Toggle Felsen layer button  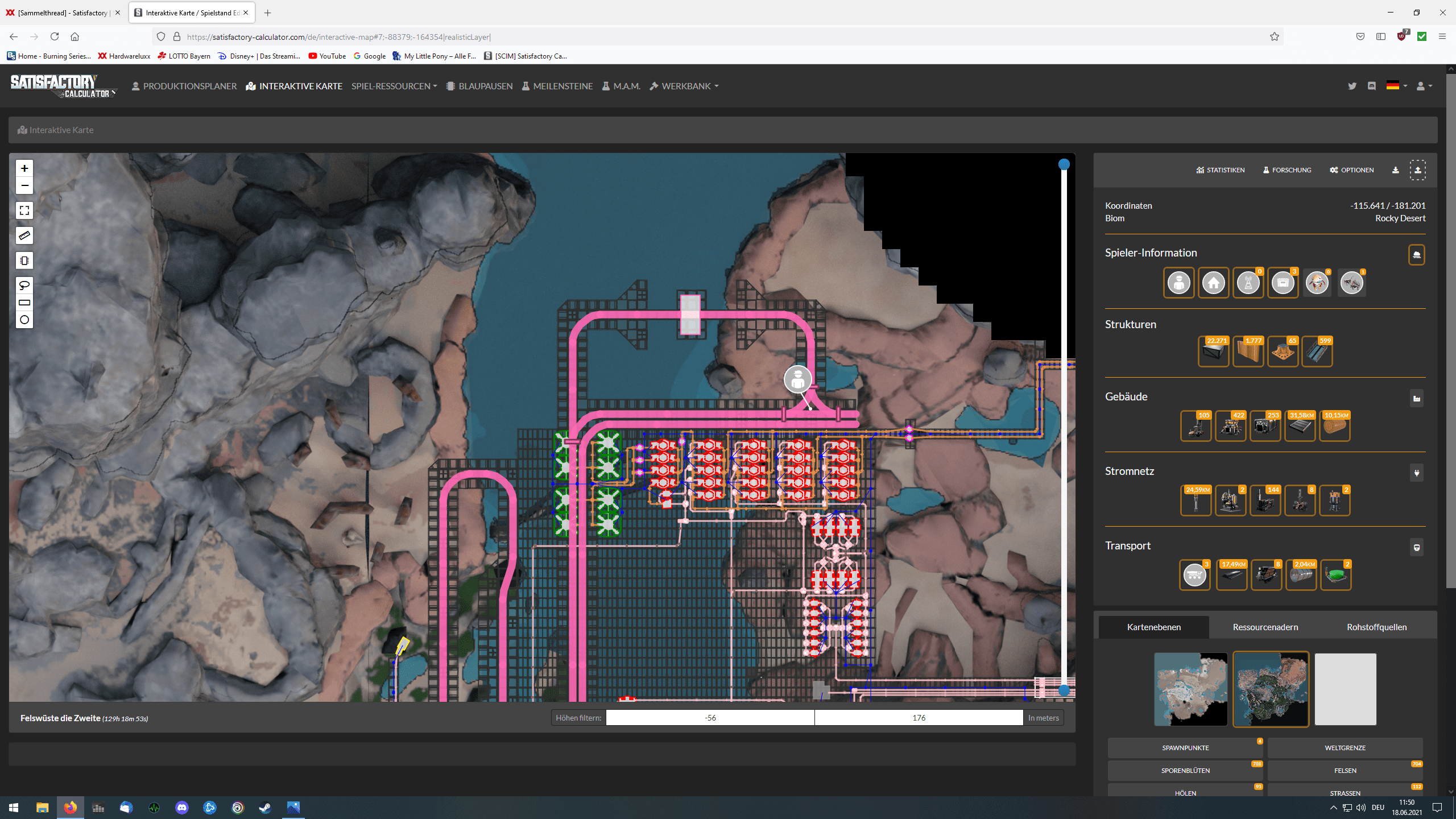click(x=1345, y=771)
